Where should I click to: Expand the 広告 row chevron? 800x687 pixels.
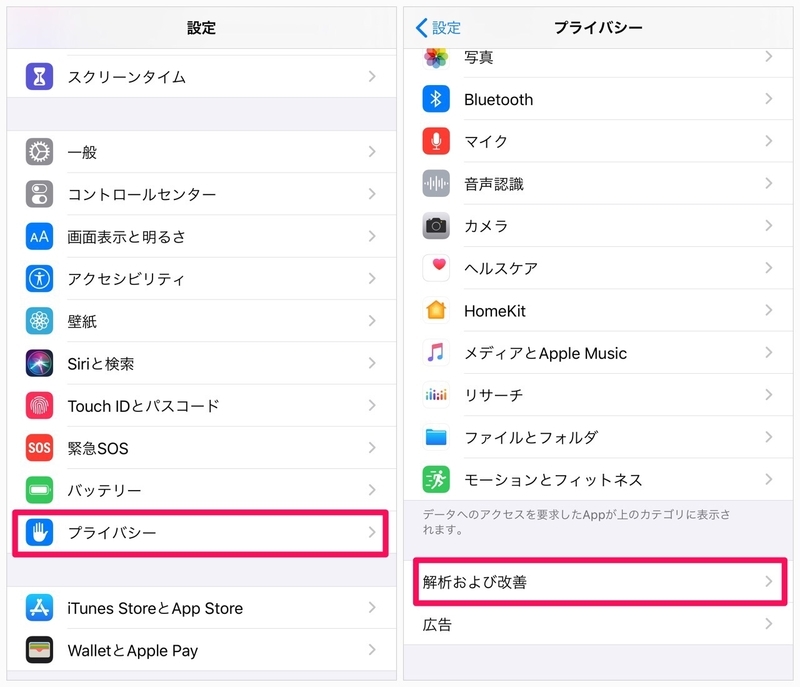click(769, 624)
